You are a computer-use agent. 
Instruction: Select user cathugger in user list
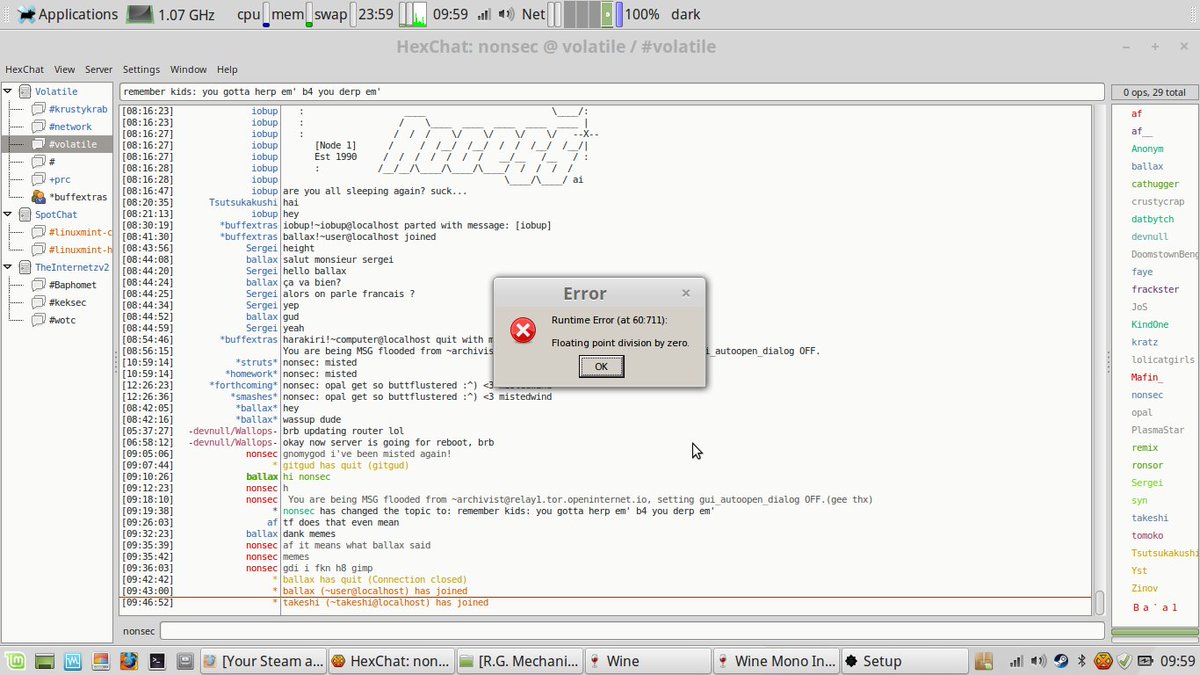coord(1155,184)
